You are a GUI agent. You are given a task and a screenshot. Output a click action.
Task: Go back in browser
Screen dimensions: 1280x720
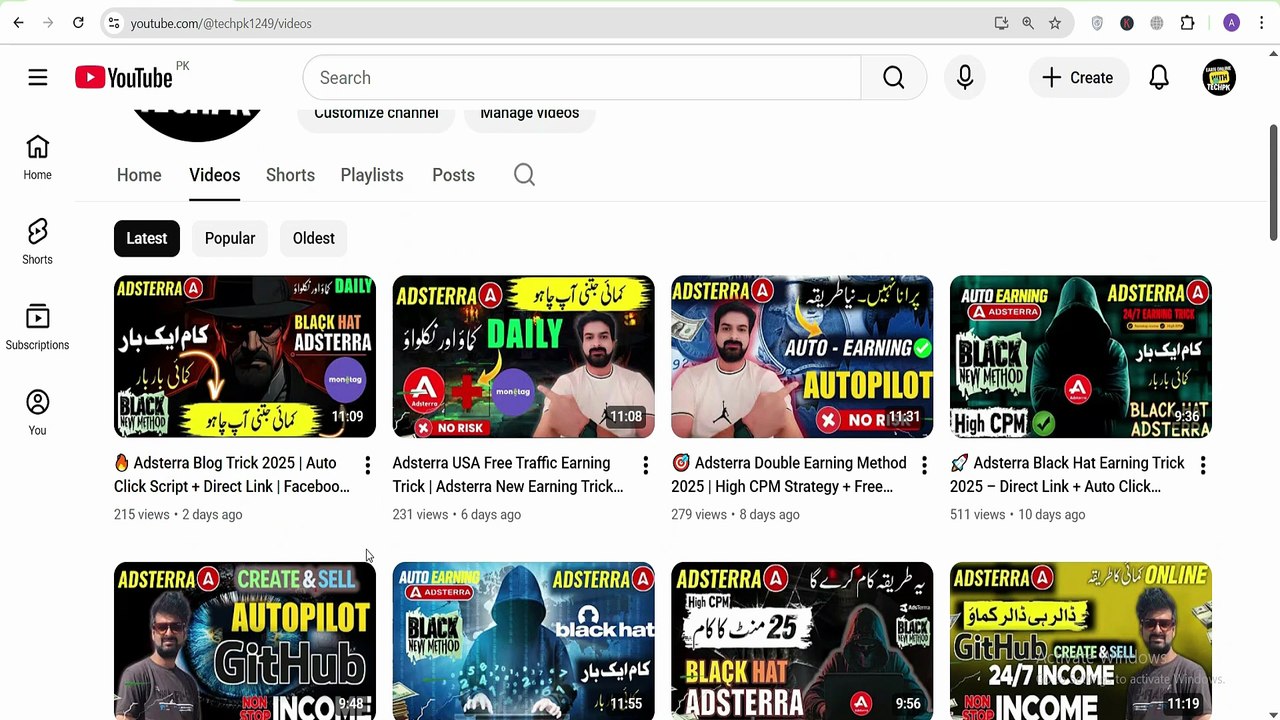pos(18,23)
